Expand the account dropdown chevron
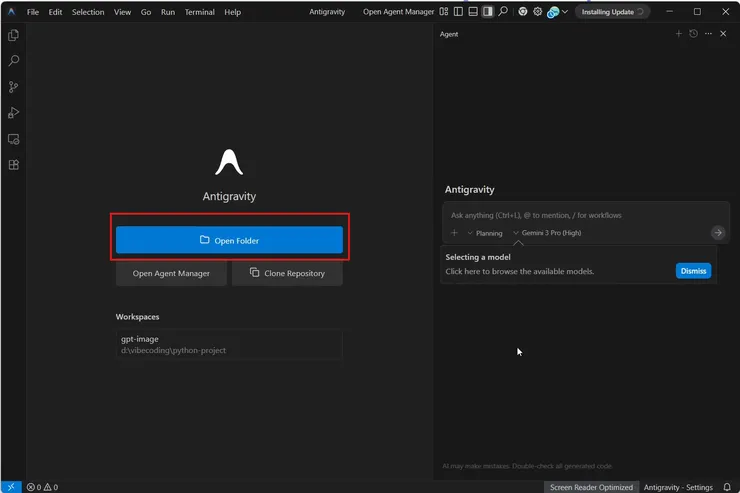The width and height of the screenshot is (740, 493). (x=565, y=12)
